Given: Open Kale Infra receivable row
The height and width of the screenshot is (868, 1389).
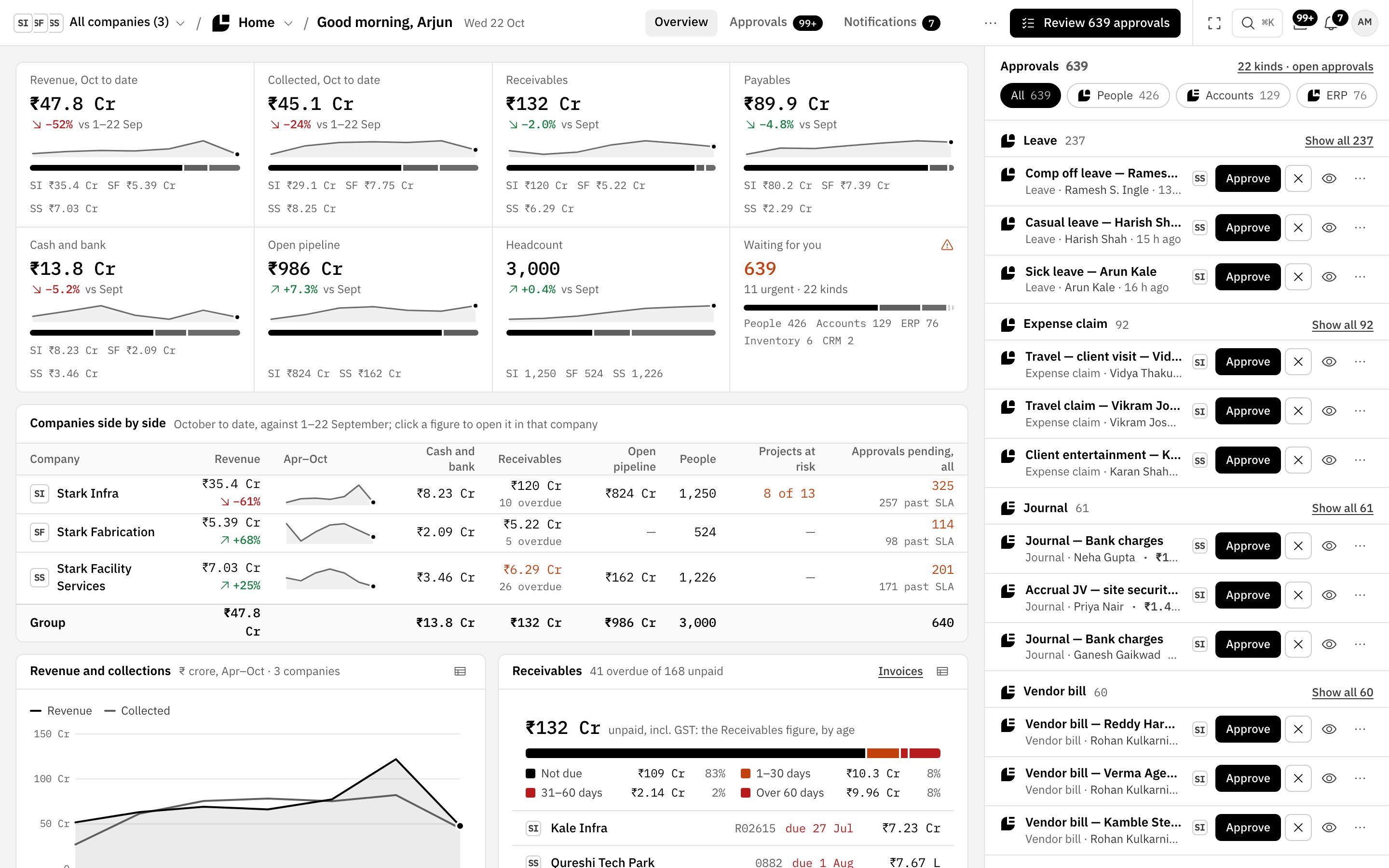Looking at the screenshot, I should pos(733,828).
